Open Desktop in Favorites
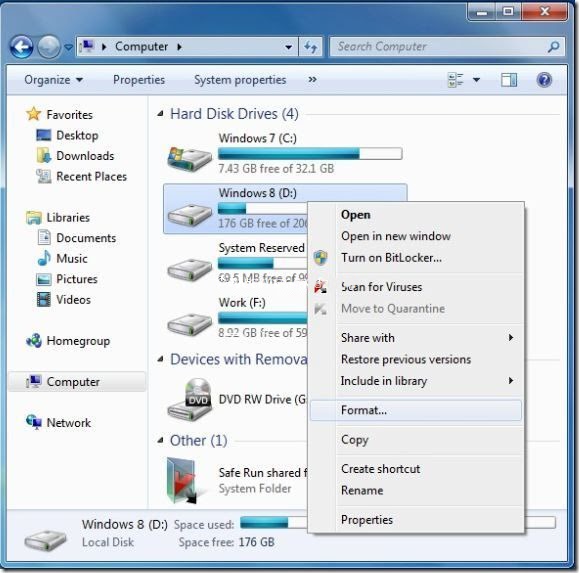This screenshot has height=573, width=579. coord(67,135)
